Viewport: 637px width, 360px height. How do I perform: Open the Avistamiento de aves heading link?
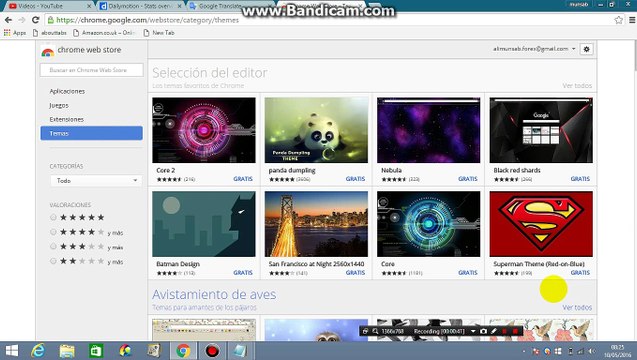click(x=214, y=294)
